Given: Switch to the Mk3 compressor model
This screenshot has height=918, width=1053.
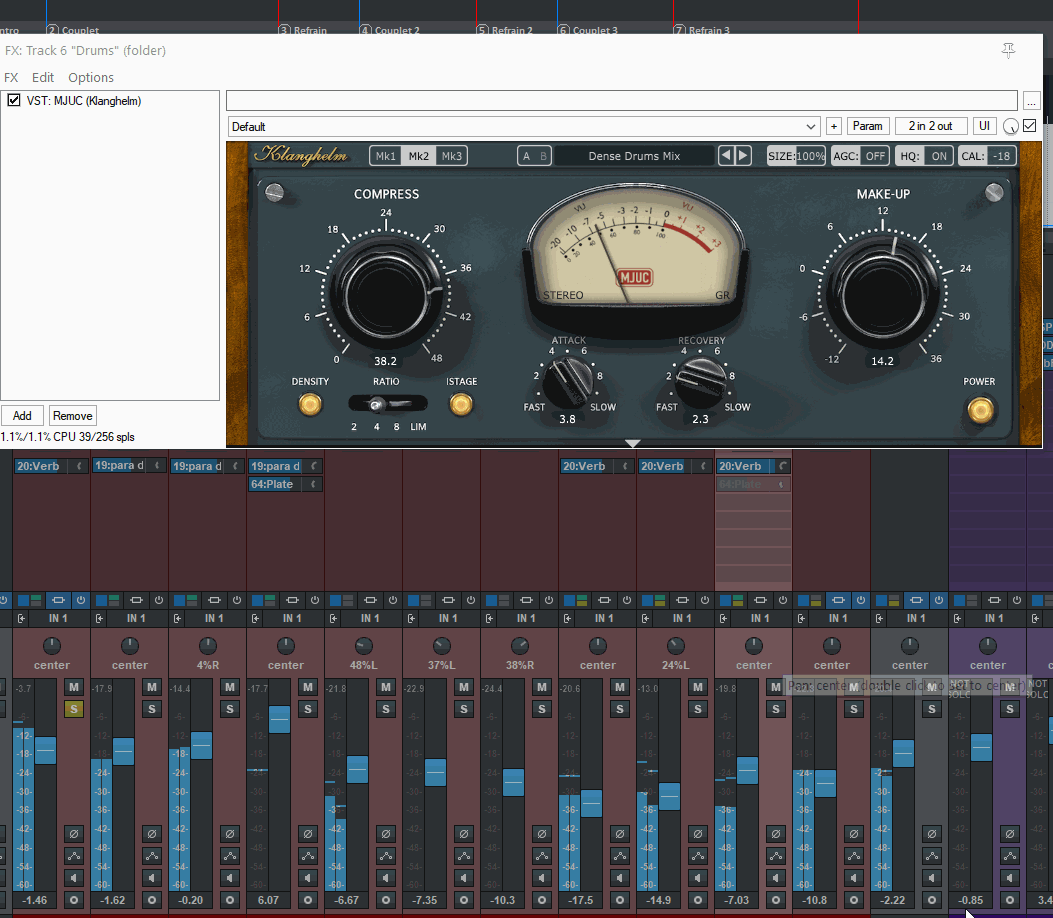Looking at the screenshot, I should click(452, 156).
